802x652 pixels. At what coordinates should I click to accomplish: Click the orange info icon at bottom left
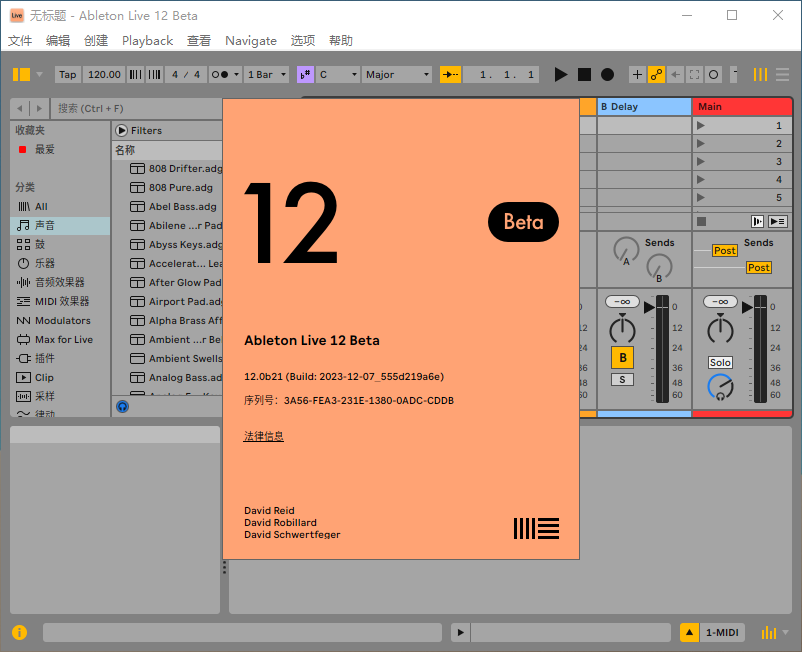click(x=19, y=632)
